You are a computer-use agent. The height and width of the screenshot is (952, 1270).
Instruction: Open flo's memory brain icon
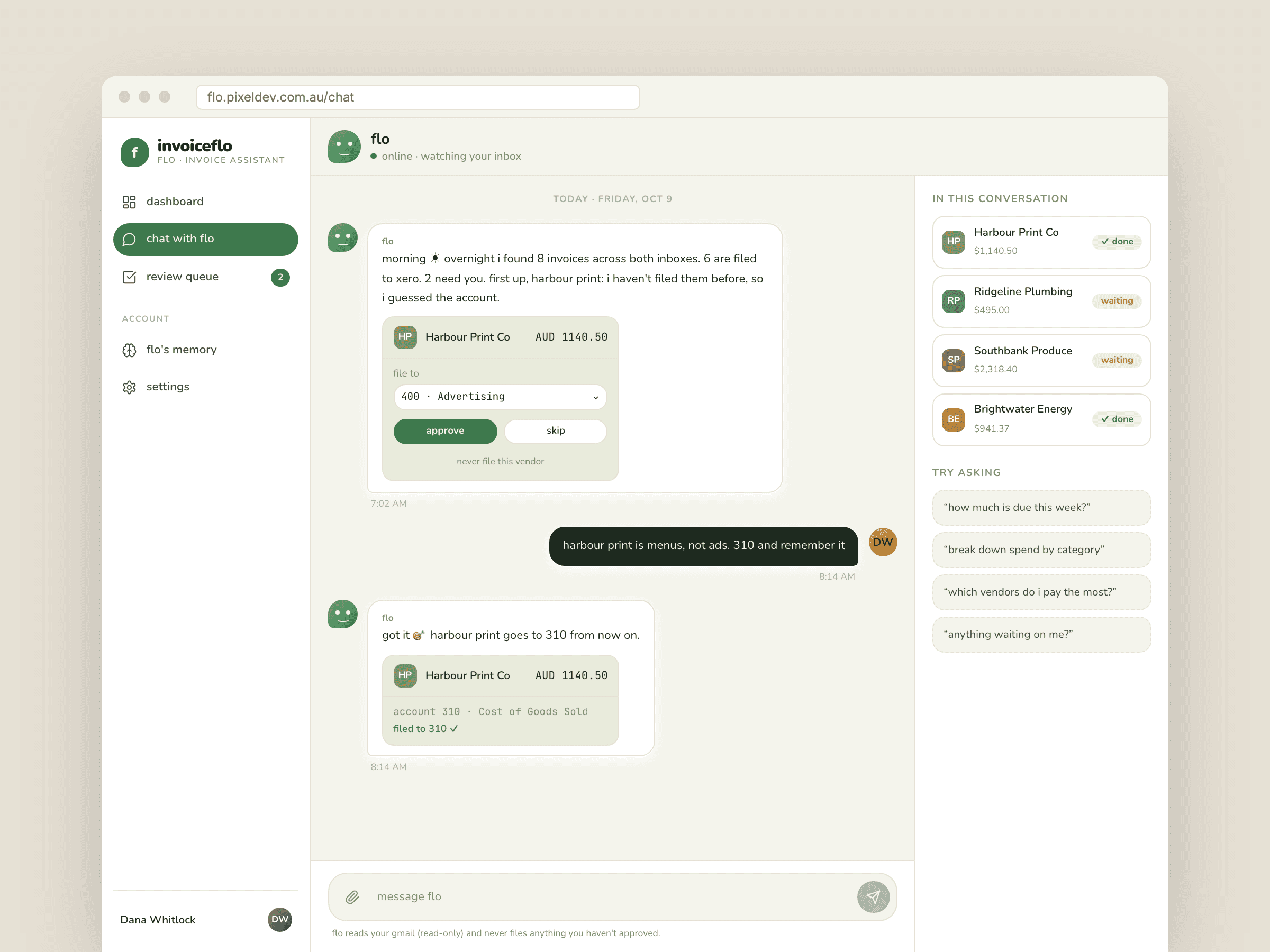[129, 350]
